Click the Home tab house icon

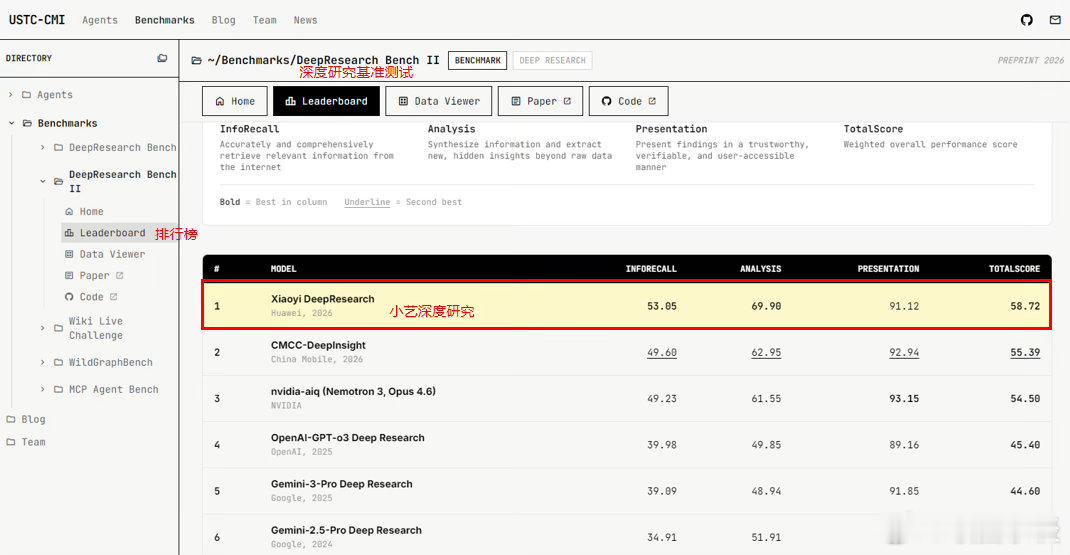220,101
